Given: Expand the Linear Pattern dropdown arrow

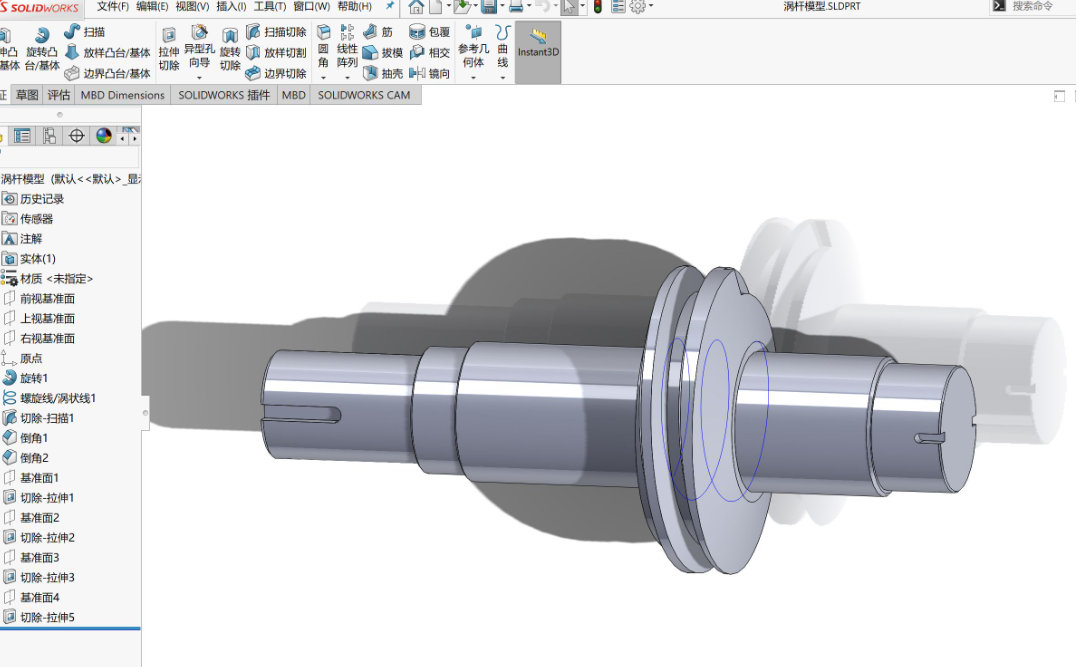Looking at the screenshot, I should coord(347,78).
